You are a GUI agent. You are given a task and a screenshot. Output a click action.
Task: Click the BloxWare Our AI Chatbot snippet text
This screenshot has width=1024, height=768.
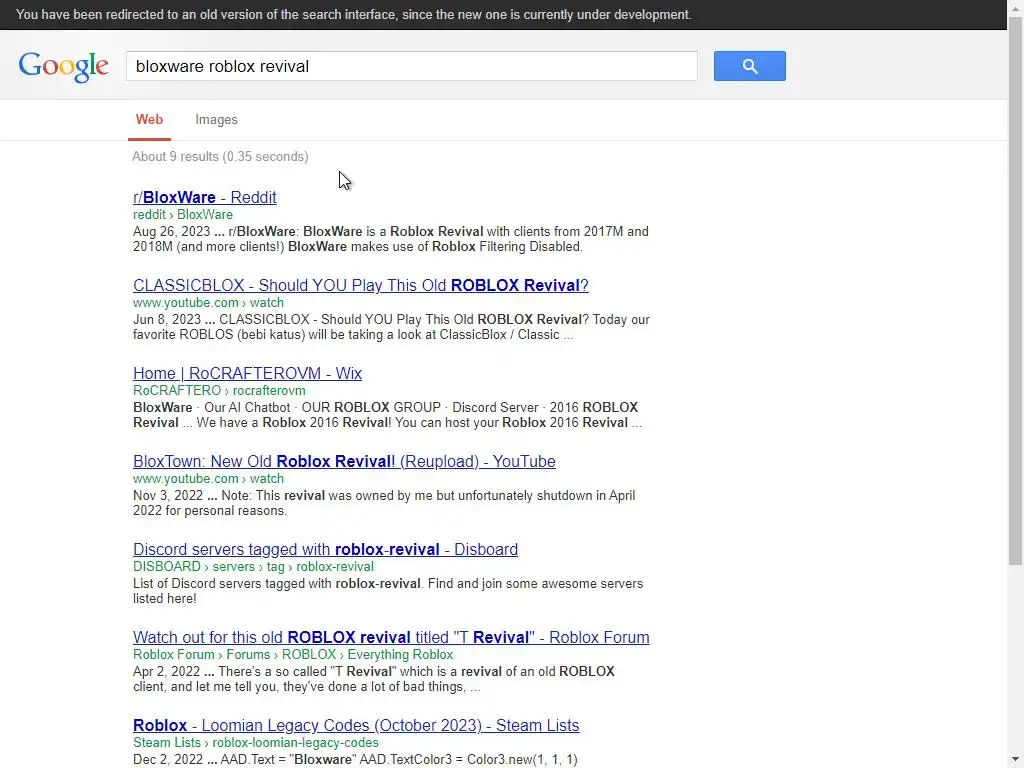(x=387, y=415)
